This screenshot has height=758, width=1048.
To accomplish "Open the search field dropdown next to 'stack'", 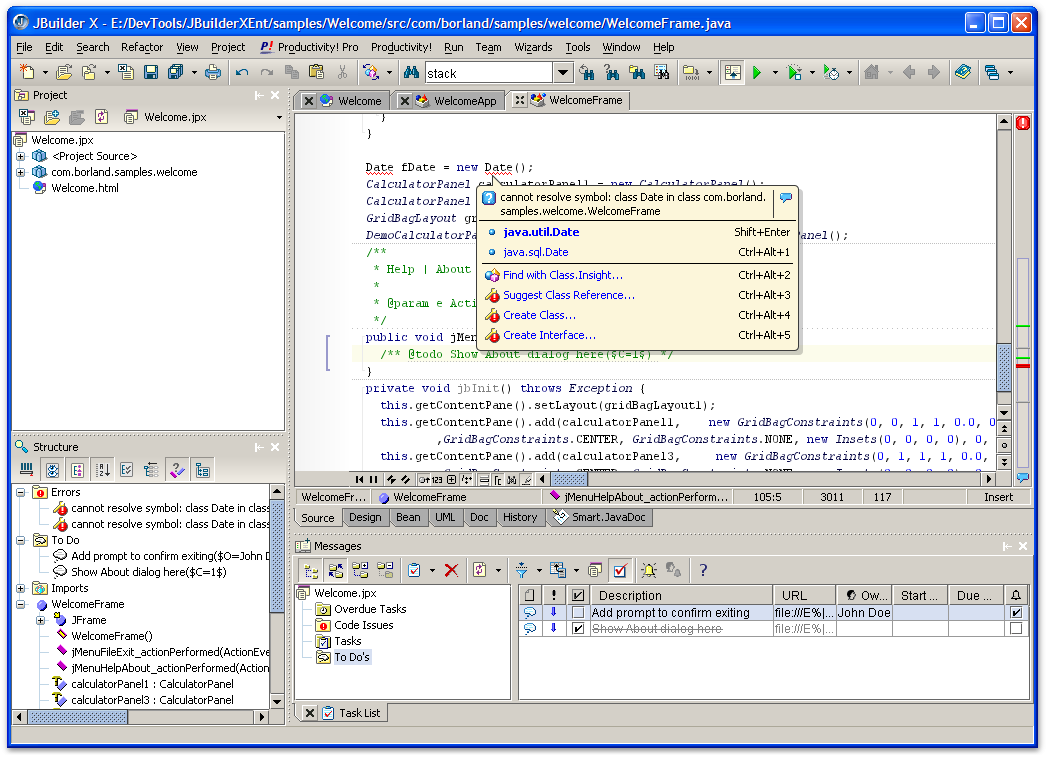I will coord(563,73).
